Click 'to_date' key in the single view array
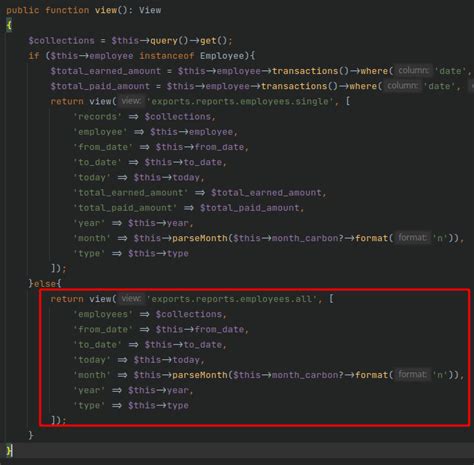474x465 pixels. tap(97, 162)
